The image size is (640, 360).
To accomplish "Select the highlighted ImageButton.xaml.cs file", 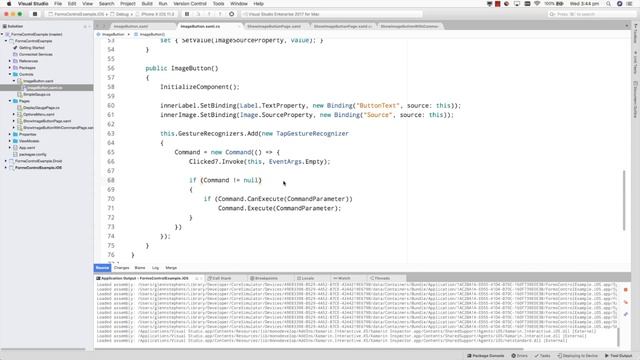I will coord(47,88).
